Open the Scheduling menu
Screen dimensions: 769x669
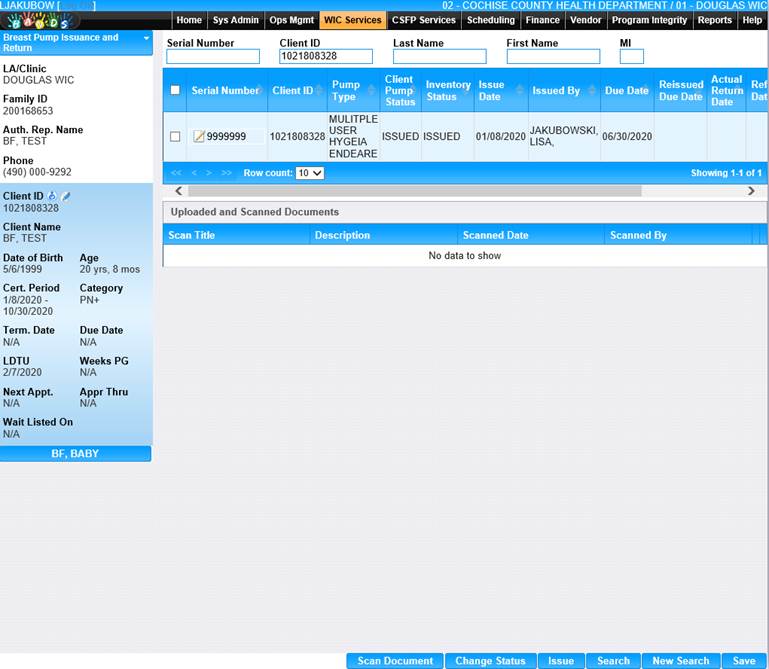click(x=491, y=20)
